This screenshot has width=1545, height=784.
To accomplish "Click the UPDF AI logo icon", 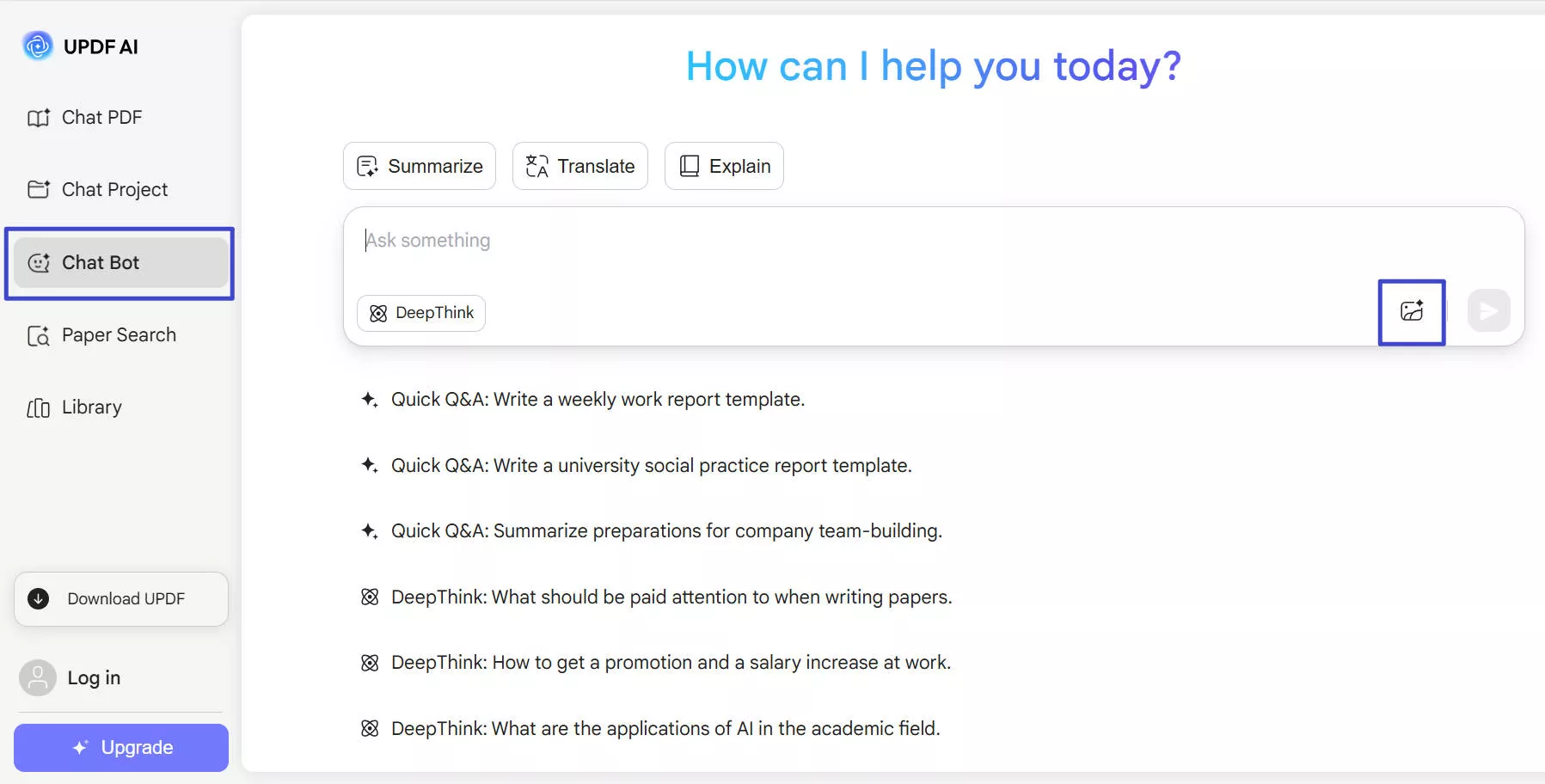I will pos(37,46).
